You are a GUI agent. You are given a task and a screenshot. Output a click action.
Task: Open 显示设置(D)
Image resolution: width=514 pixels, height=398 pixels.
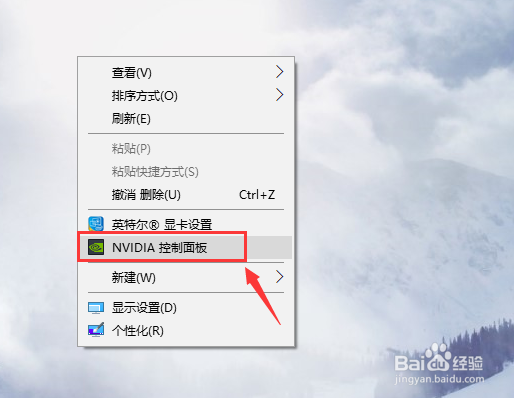pos(186,308)
